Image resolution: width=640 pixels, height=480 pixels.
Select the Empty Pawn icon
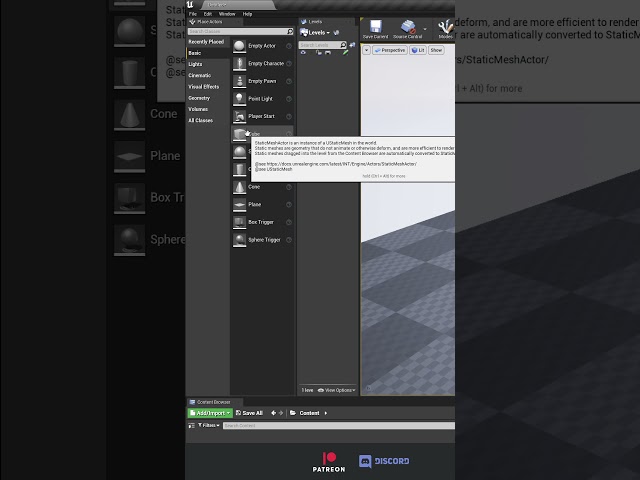click(239, 81)
